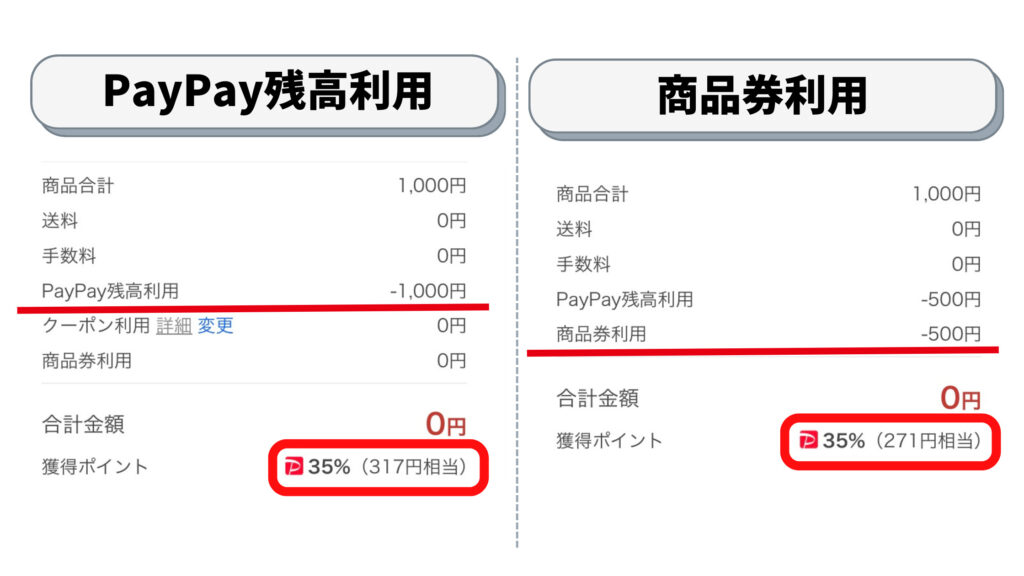The height and width of the screenshot is (576, 1024).
Task: Open the 詳細 link next to クーポン利用
Action: (174, 325)
